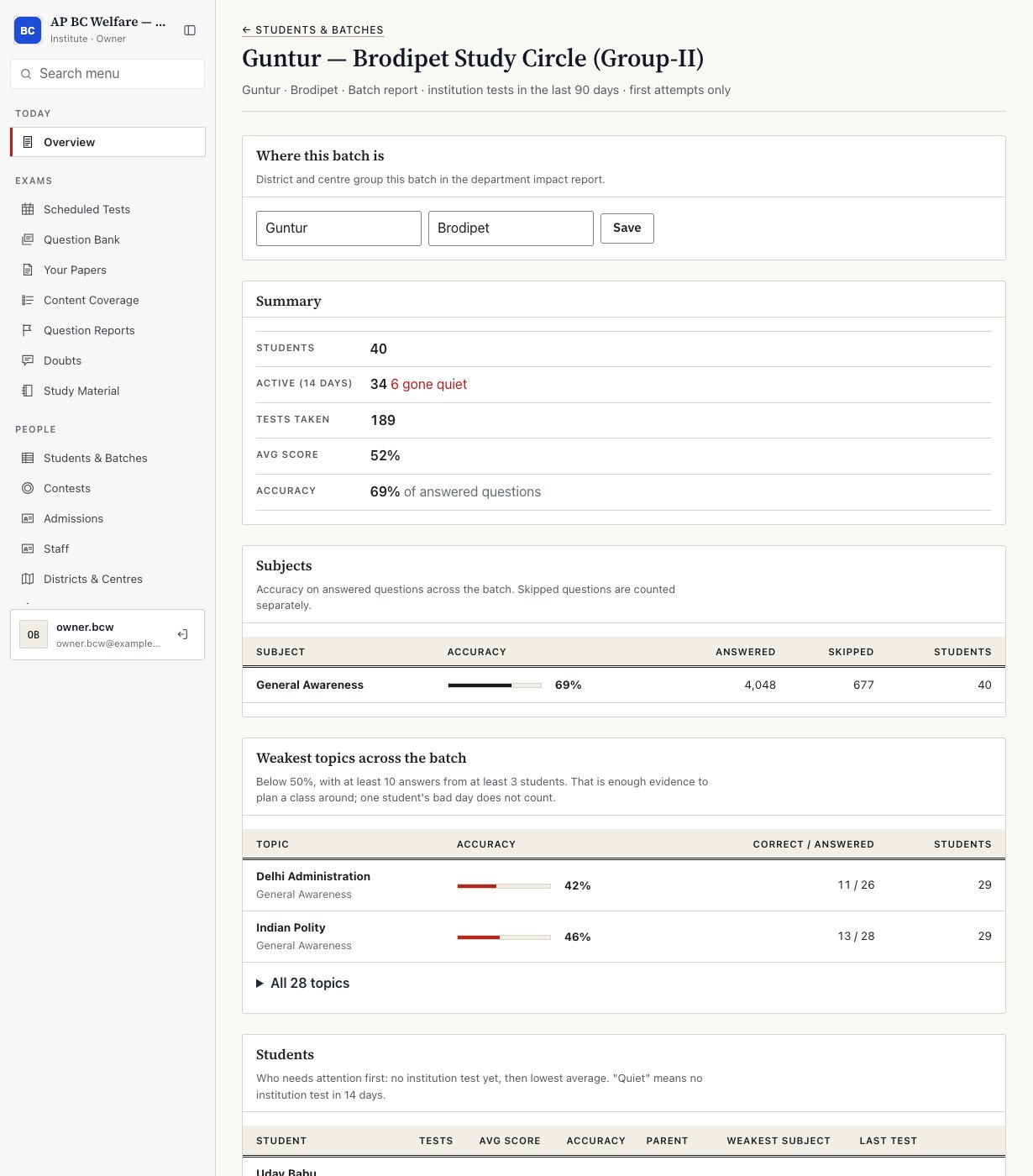Expand the All 28 topics disclosure
The height and width of the screenshot is (1176, 1033).
302,983
